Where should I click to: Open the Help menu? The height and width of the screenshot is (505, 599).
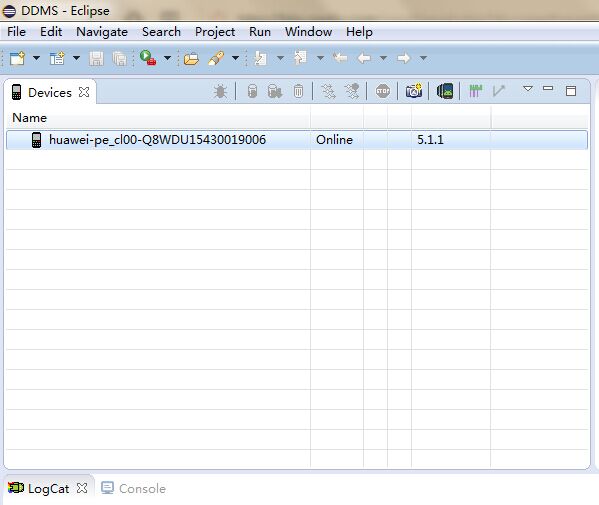point(359,32)
